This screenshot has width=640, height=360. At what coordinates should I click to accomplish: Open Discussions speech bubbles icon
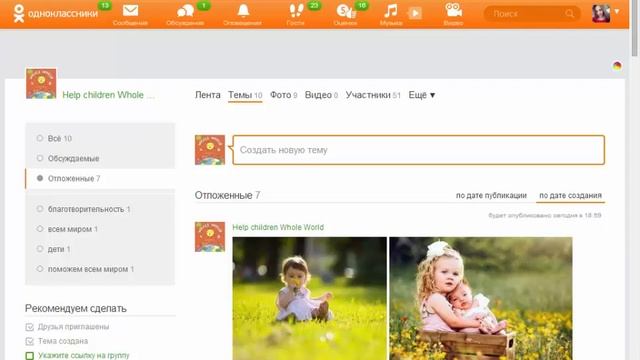point(185,11)
